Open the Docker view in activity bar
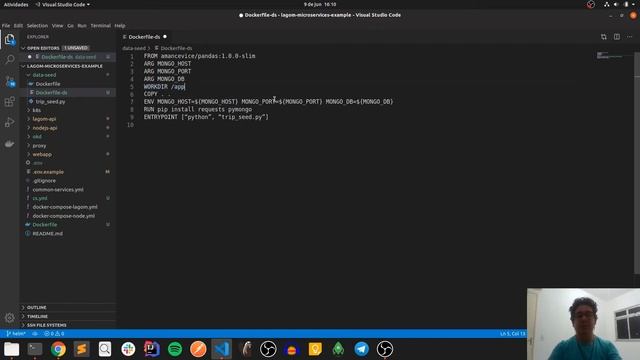The image size is (640, 360). point(9,144)
